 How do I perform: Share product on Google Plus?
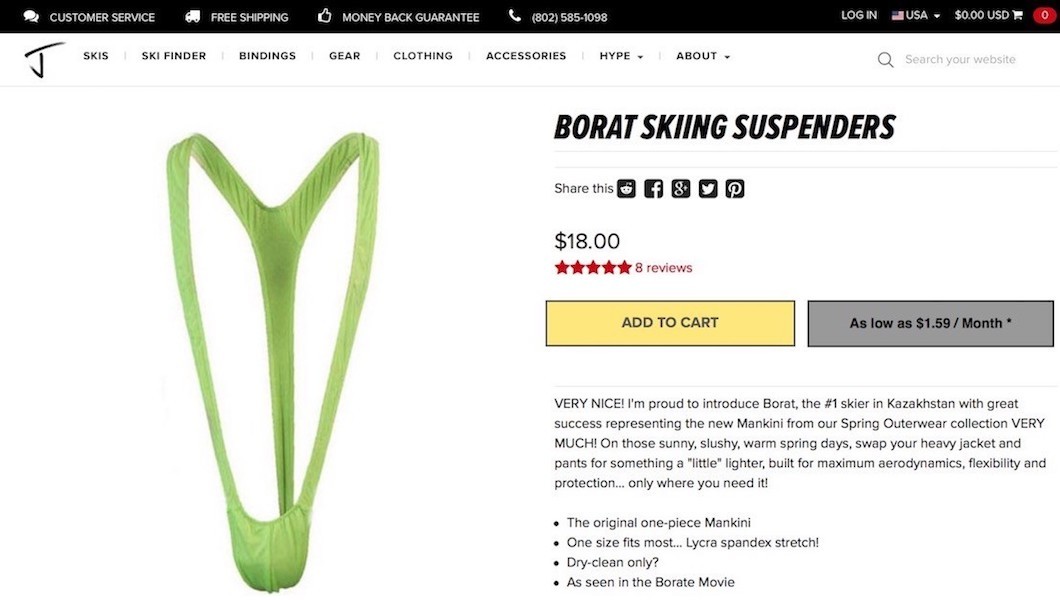681,189
